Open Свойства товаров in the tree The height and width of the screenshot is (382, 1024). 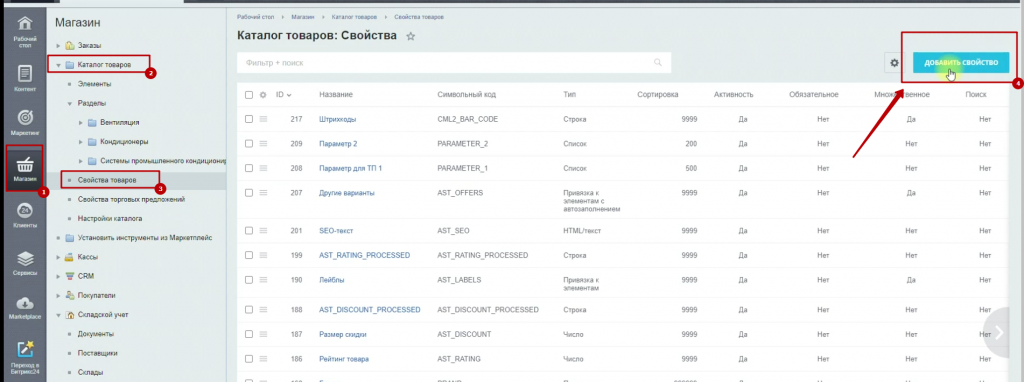(107, 180)
